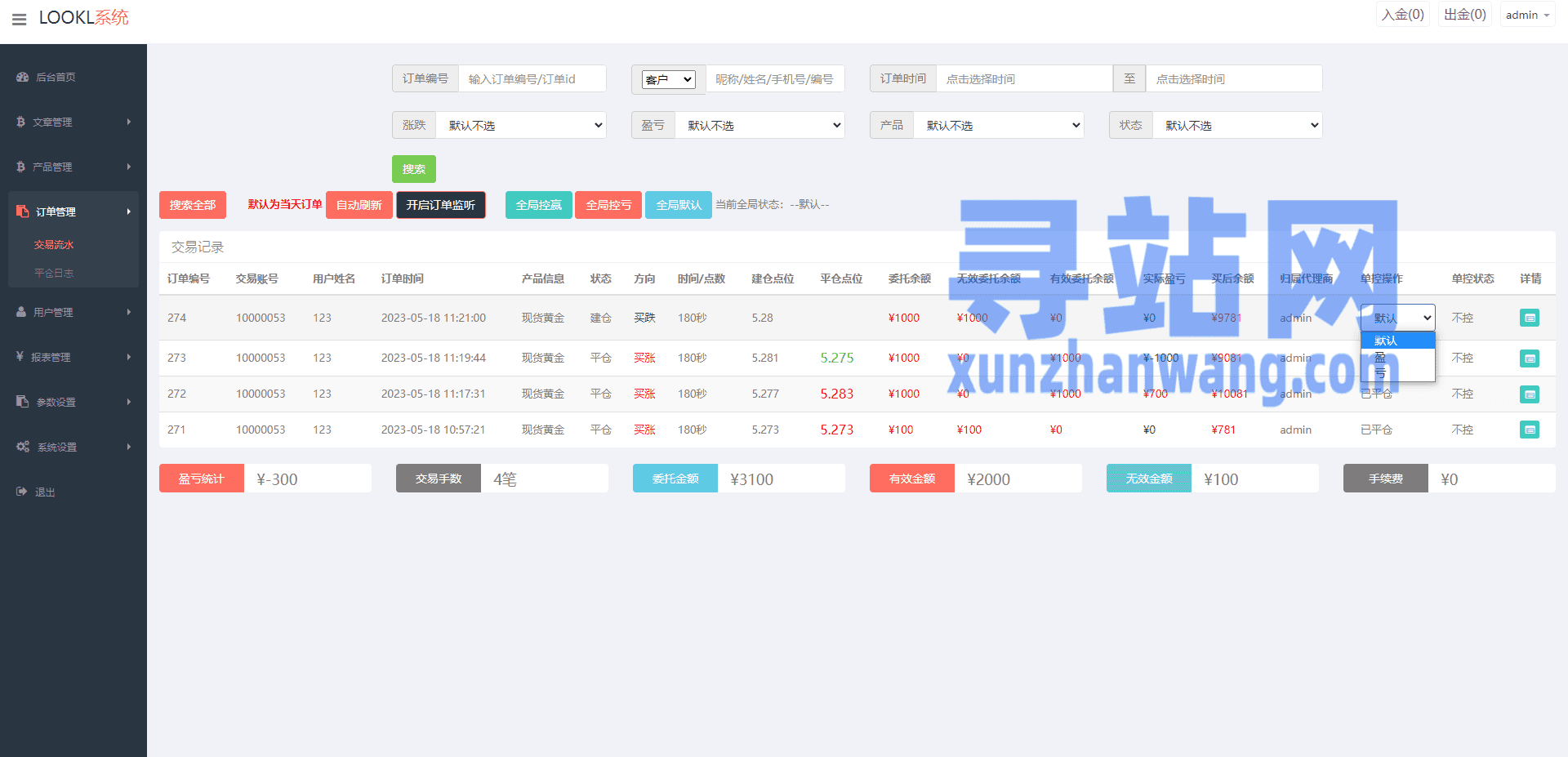1568x757 pixels.
Task: Open the admin account dropdown
Action: [x=1527, y=15]
